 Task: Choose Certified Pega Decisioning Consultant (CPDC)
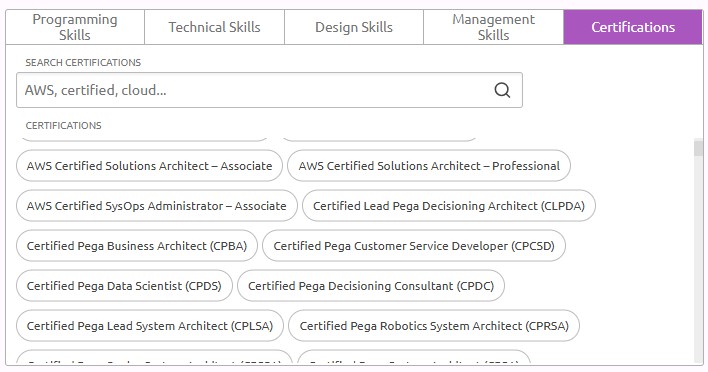(371, 286)
